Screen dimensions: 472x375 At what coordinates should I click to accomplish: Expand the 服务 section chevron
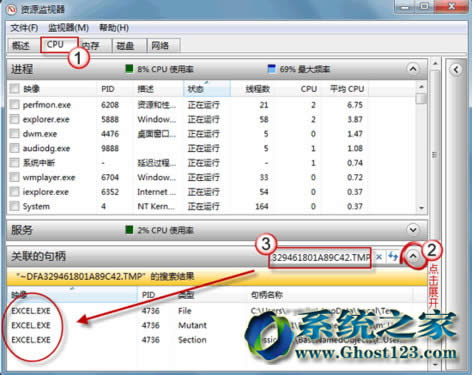point(413,230)
